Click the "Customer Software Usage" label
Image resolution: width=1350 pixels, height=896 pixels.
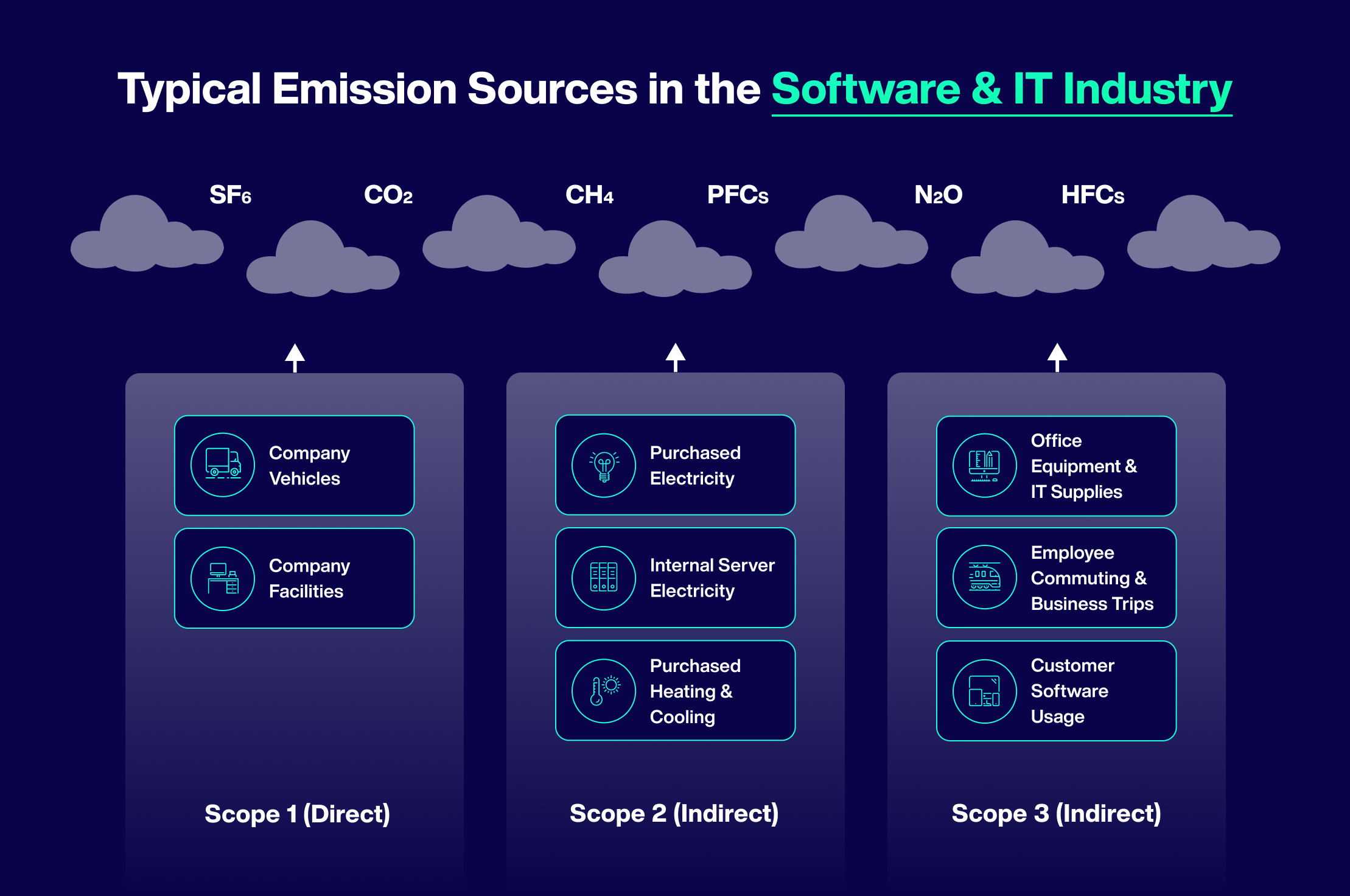pyautogui.click(x=1072, y=691)
